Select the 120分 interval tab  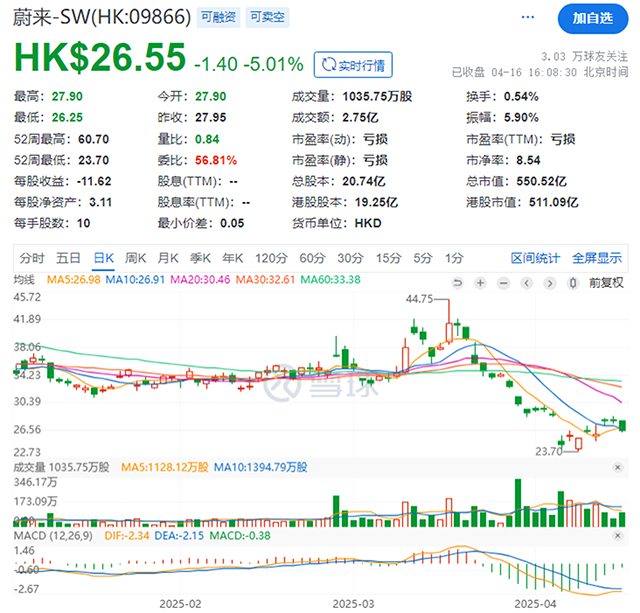click(x=271, y=258)
